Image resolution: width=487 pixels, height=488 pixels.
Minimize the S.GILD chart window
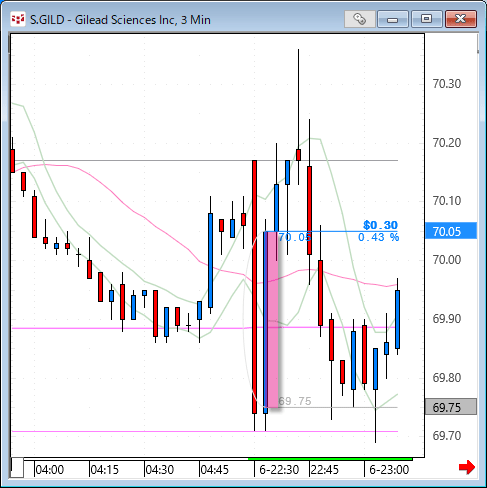[x=393, y=19]
